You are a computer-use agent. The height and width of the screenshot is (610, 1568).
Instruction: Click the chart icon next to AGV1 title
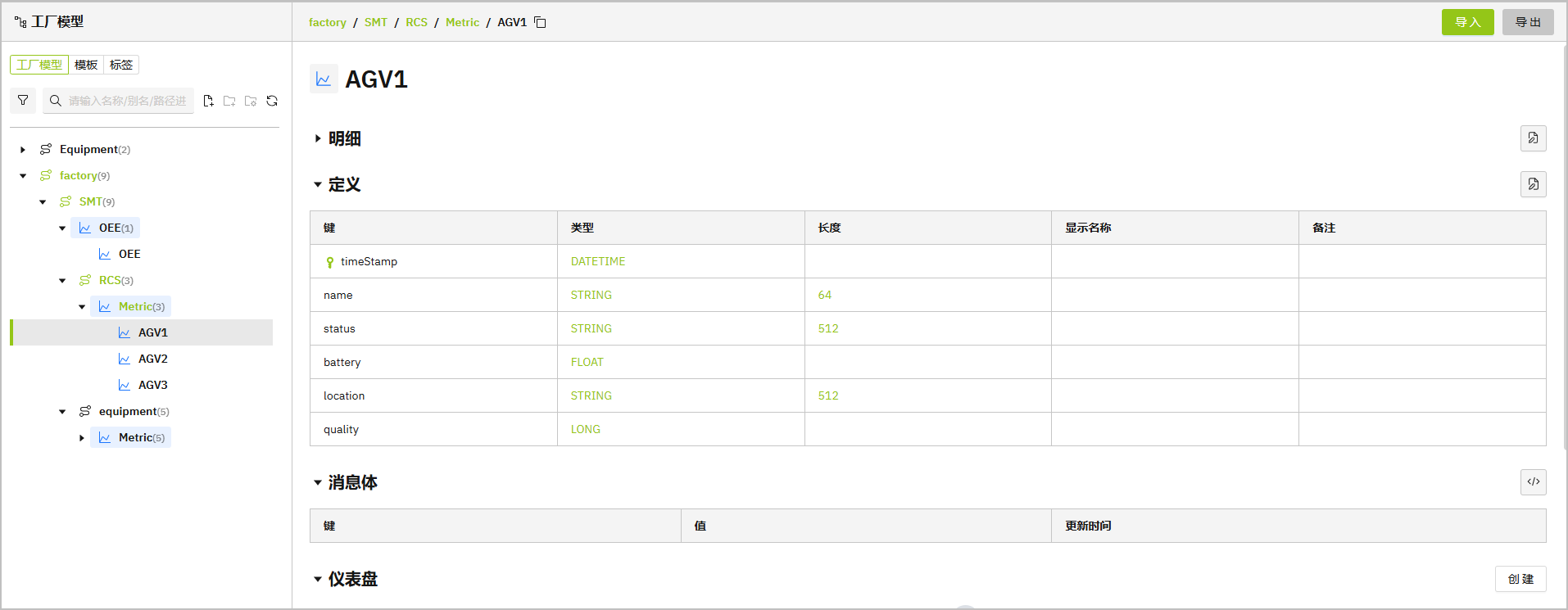pos(324,79)
